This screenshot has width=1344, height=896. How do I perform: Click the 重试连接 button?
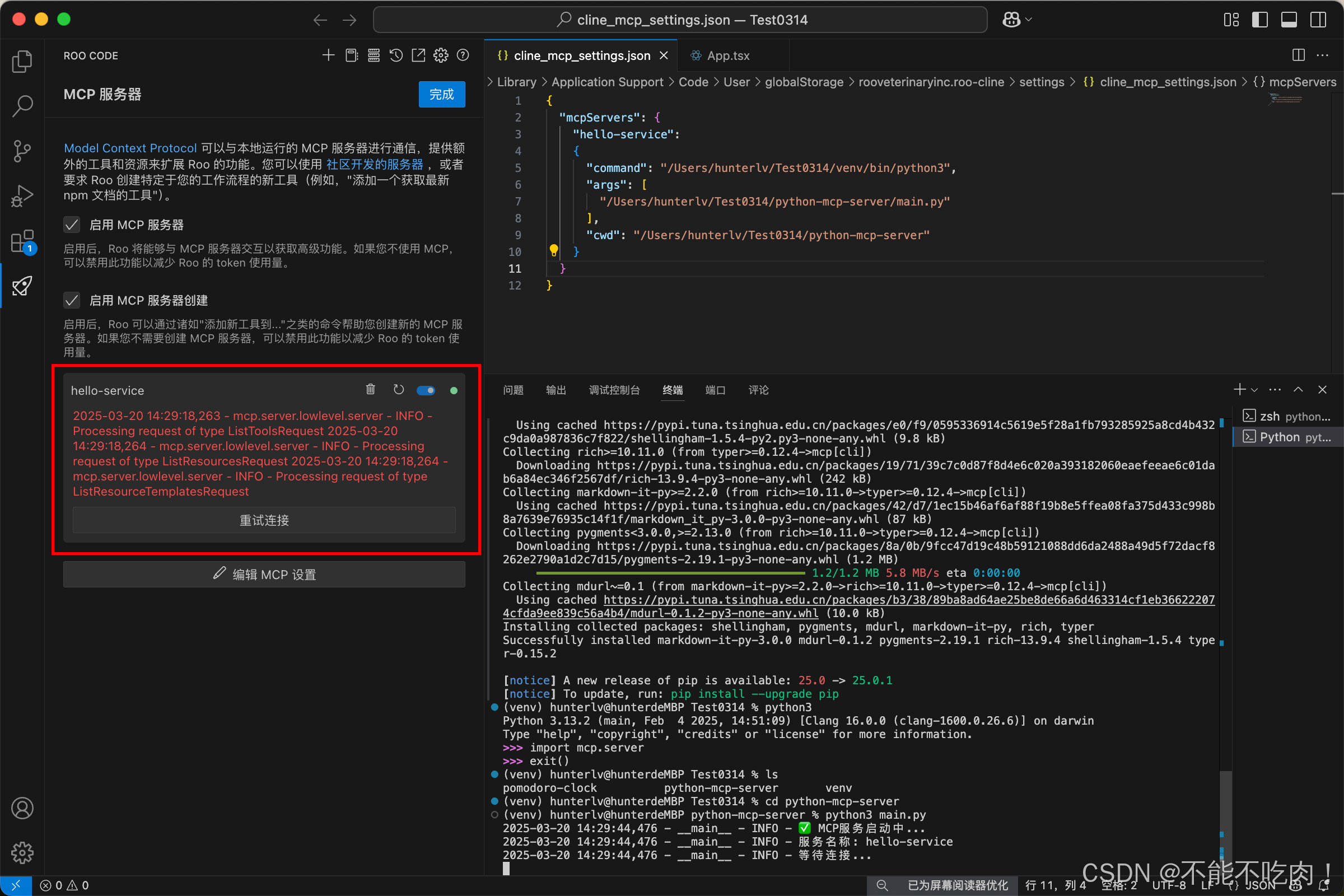(264, 520)
